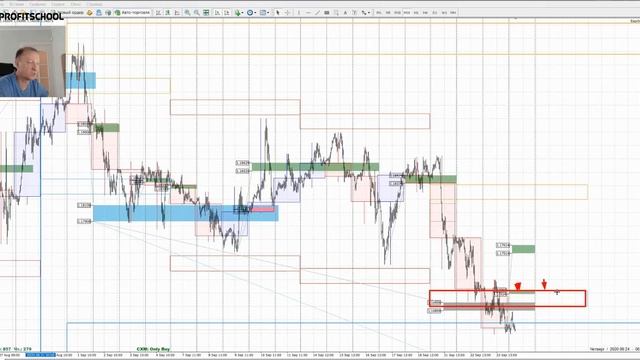The height and width of the screenshot is (360, 640).
Task: Select the Fibonacci retracement tool
Action: [336, 13]
